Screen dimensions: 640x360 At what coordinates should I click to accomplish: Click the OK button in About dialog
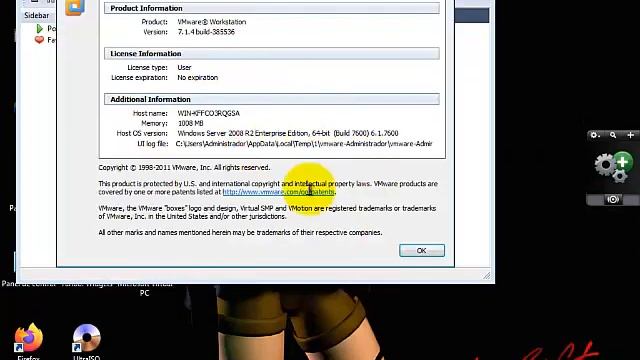pos(422,250)
